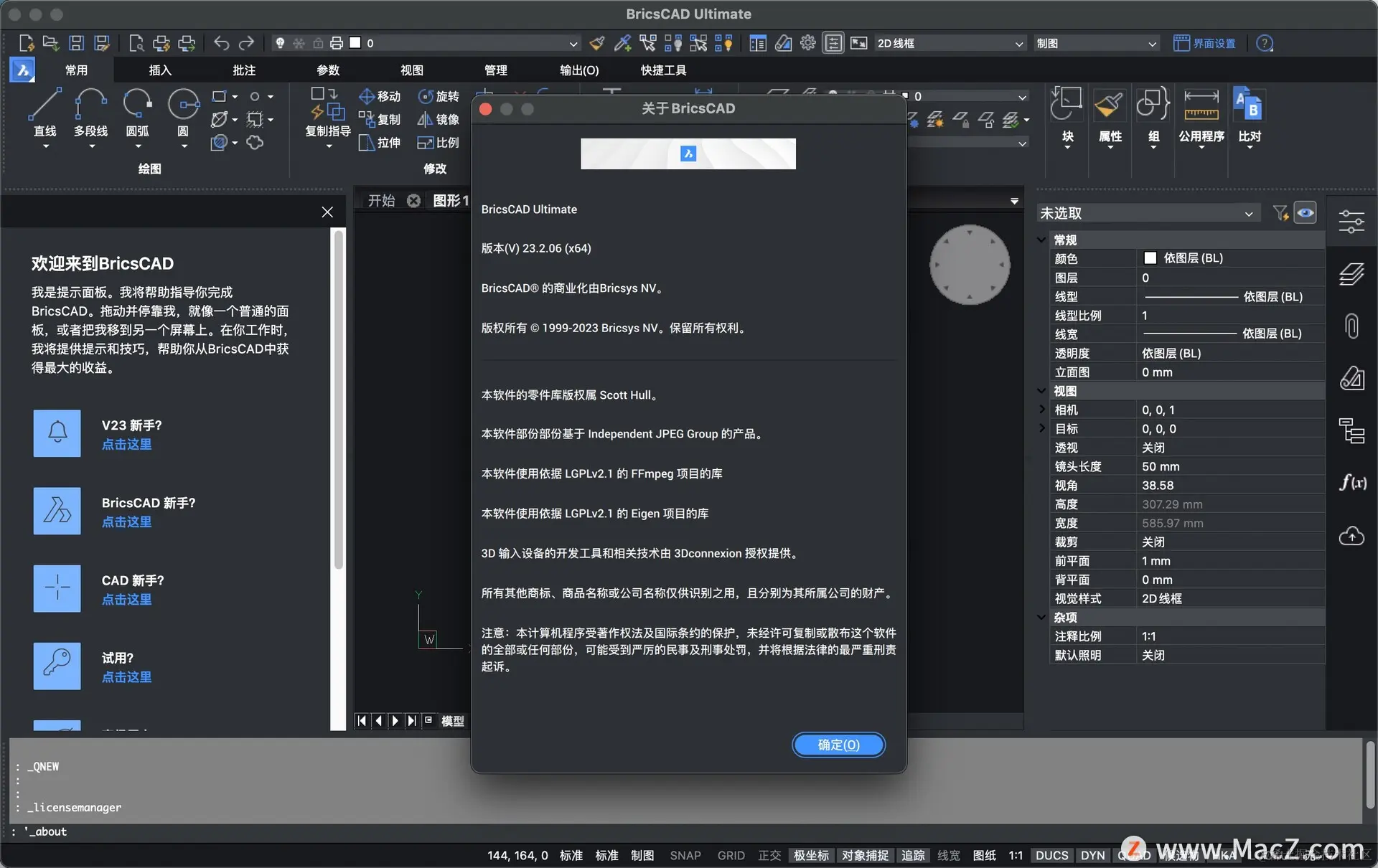Open the f(x) parameters panel icon
This screenshot has width=1378, height=868.
click(1351, 482)
